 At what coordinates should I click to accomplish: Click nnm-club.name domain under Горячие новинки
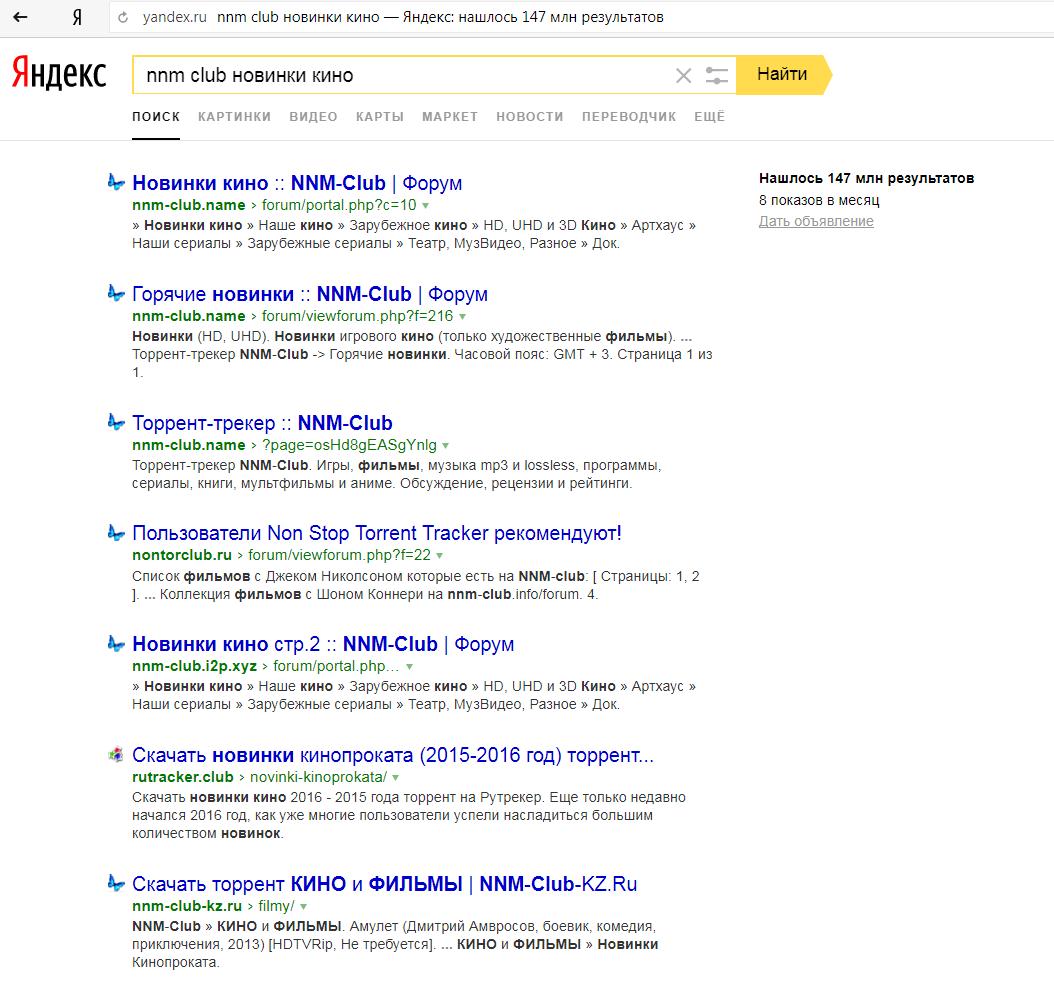(x=189, y=316)
